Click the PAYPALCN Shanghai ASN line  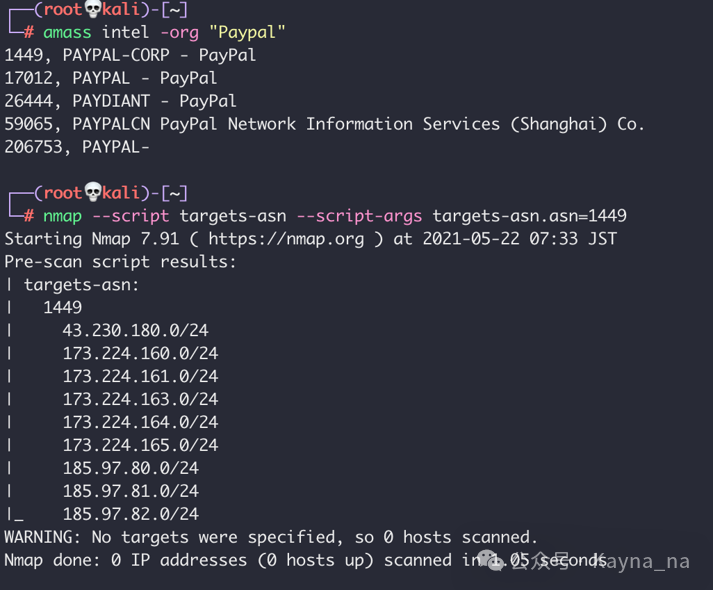[324, 124]
